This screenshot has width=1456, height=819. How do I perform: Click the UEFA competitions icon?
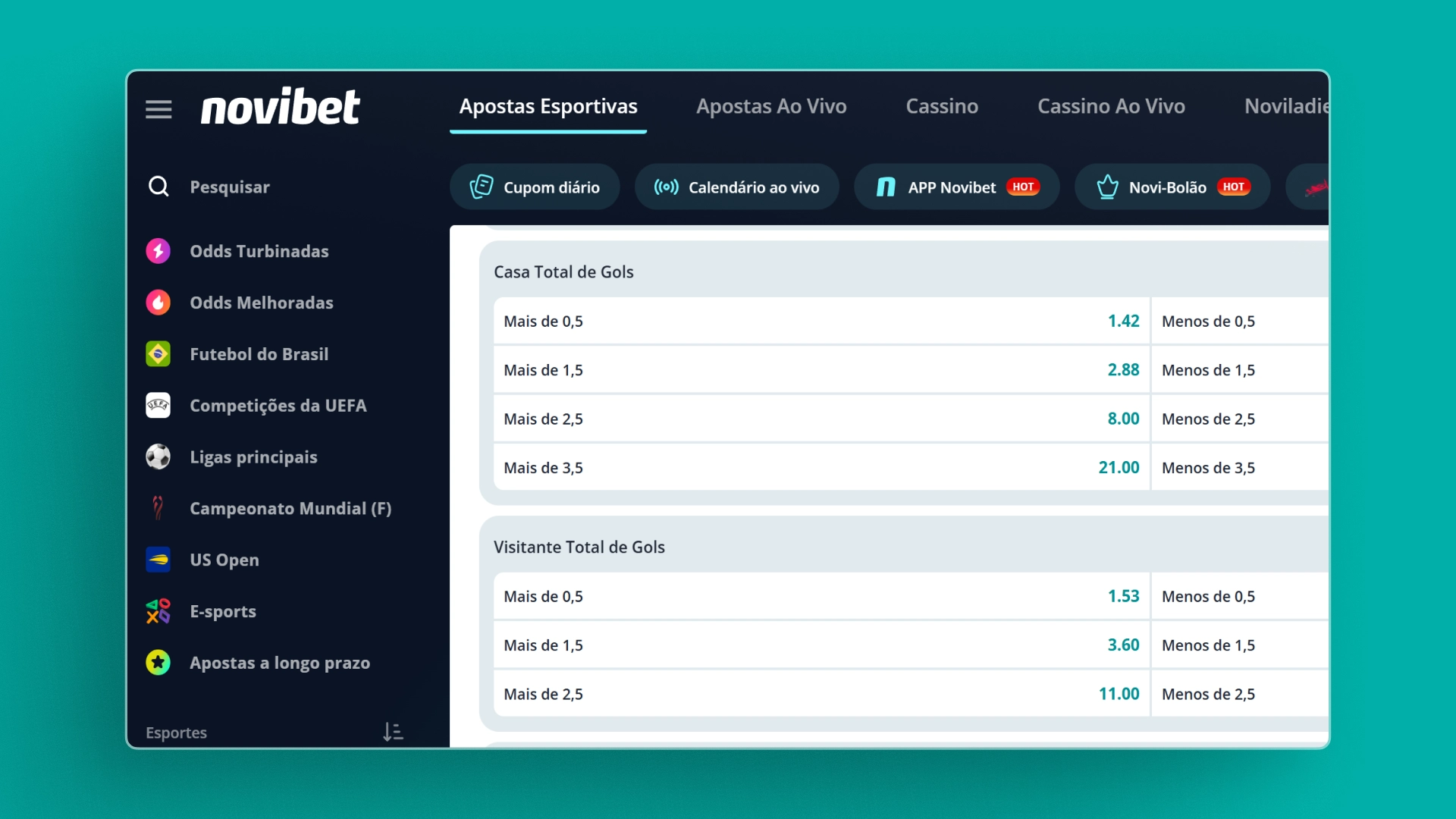pyautogui.click(x=158, y=406)
